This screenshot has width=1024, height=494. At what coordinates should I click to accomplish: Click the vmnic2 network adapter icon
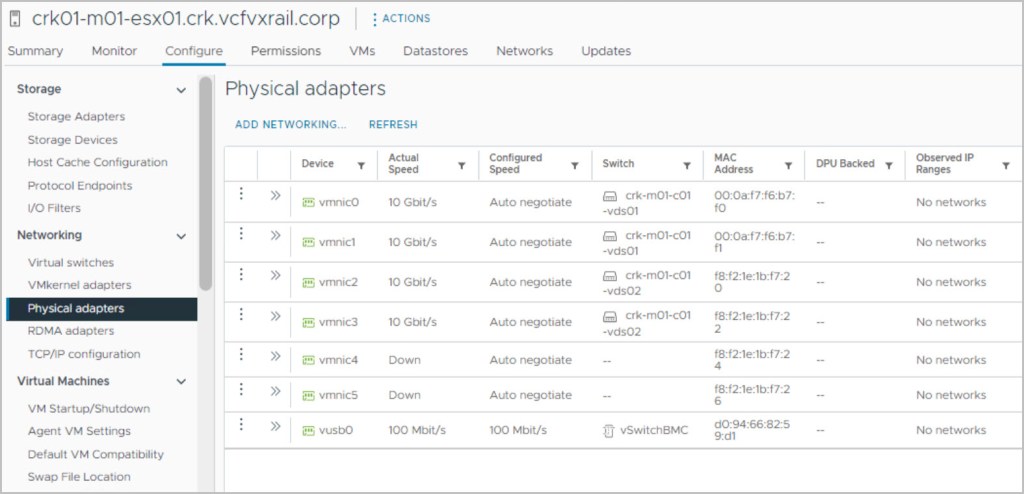308,282
